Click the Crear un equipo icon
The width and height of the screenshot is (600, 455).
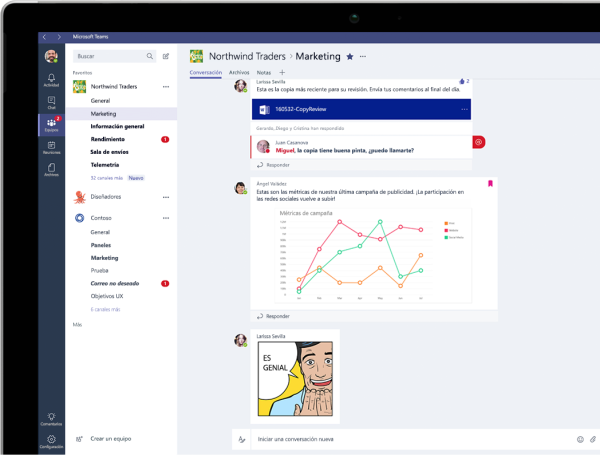point(79,439)
